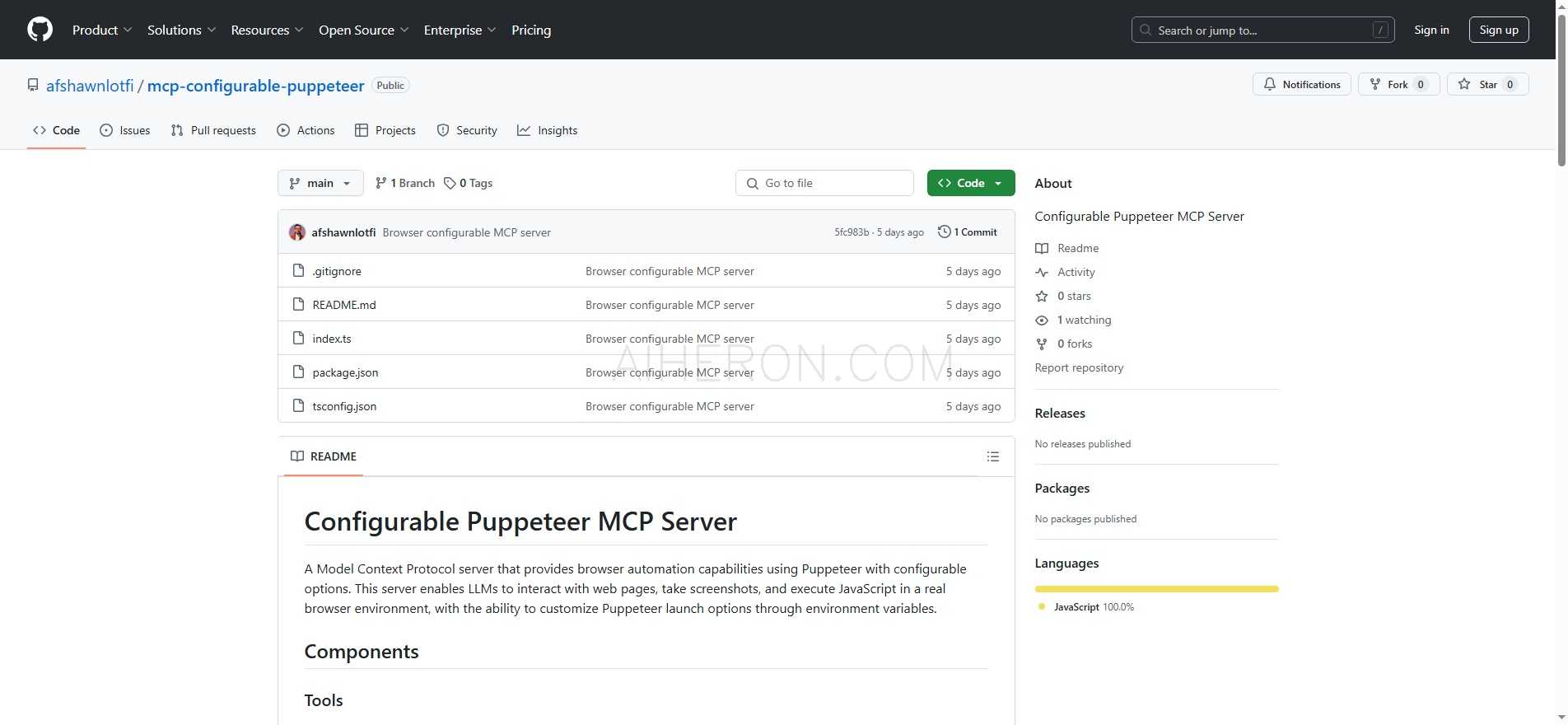This screenshot has height=725, width=1568.
Task: Select the Code tab
Action: click(x=56, y=130)
